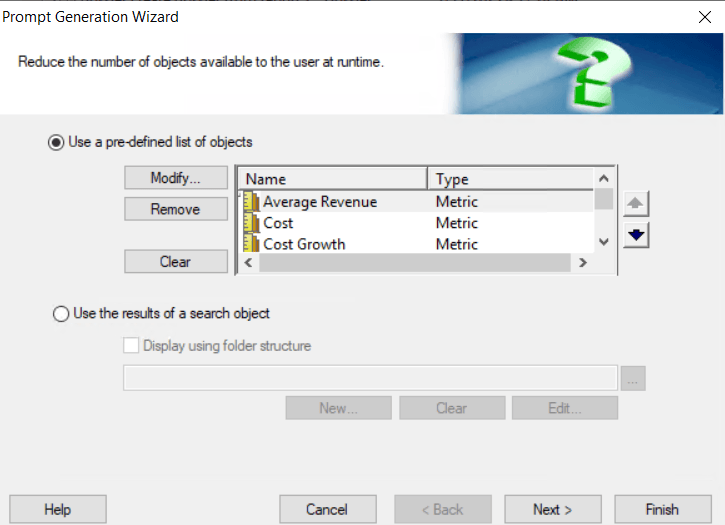Close the Prompt Generation Wizard window

click(x=705, y=17)
